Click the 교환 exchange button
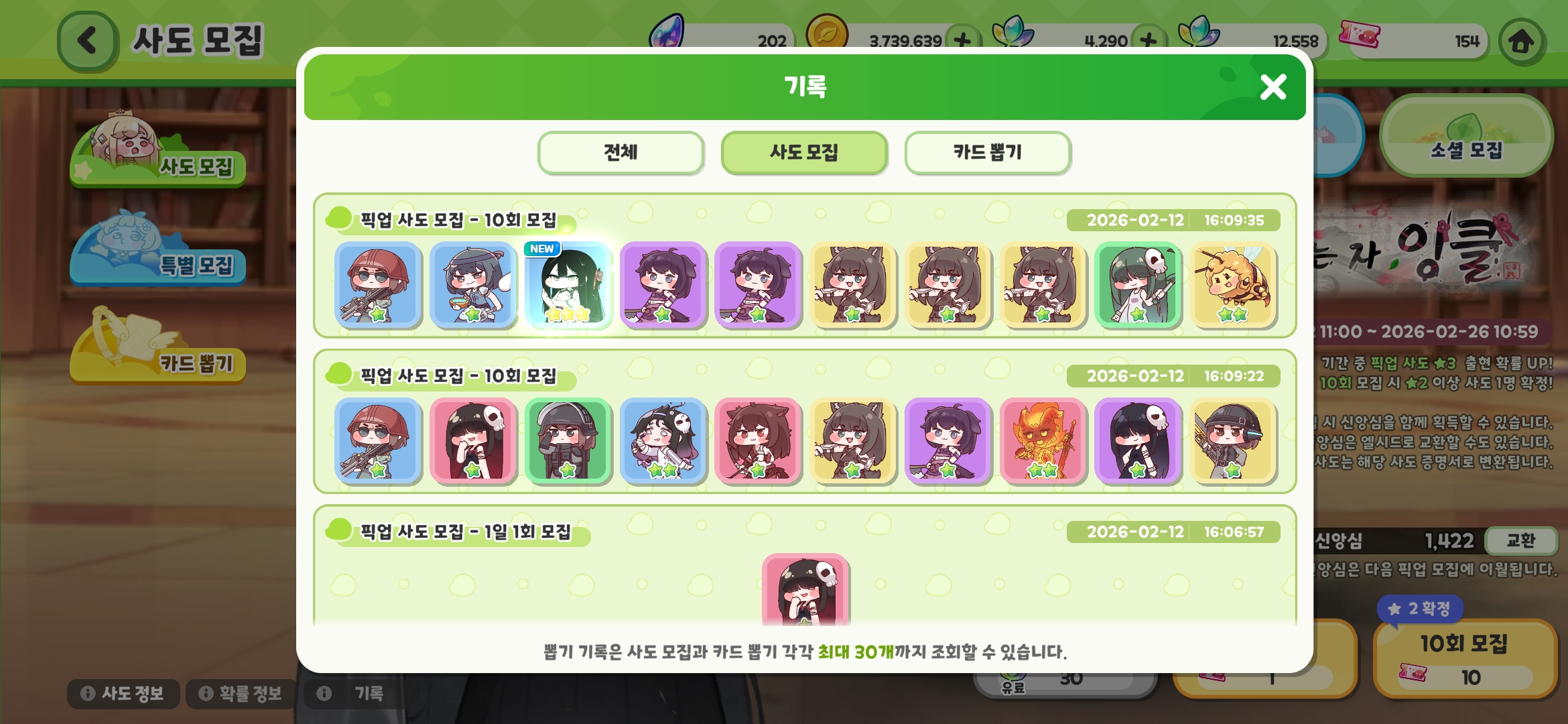1568x724 pixels. coord(1520,540)
